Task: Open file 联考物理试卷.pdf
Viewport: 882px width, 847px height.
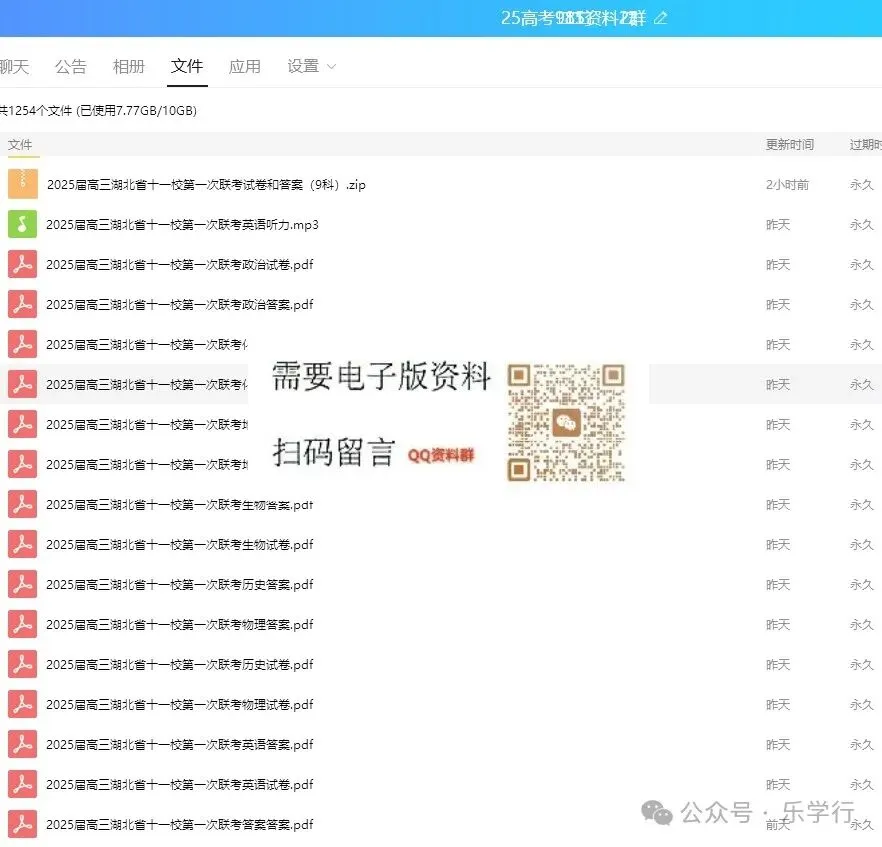Action: coord(179,704)
